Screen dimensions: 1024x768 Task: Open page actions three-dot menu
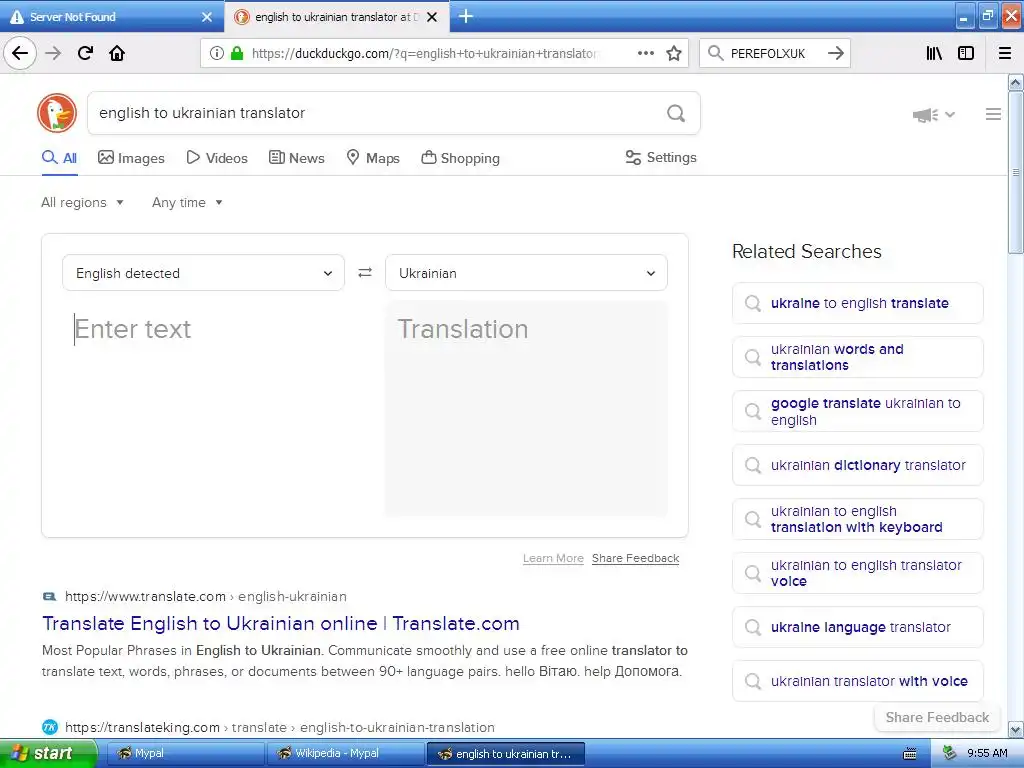coord(645,53)
